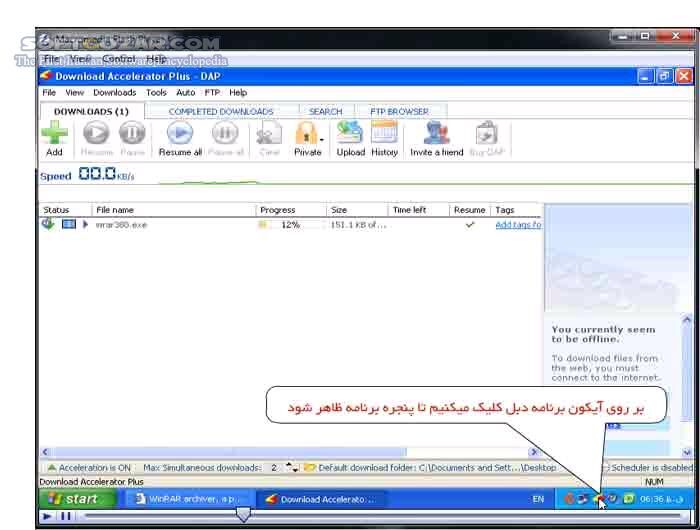Click the Invite a friend icon

436,133
